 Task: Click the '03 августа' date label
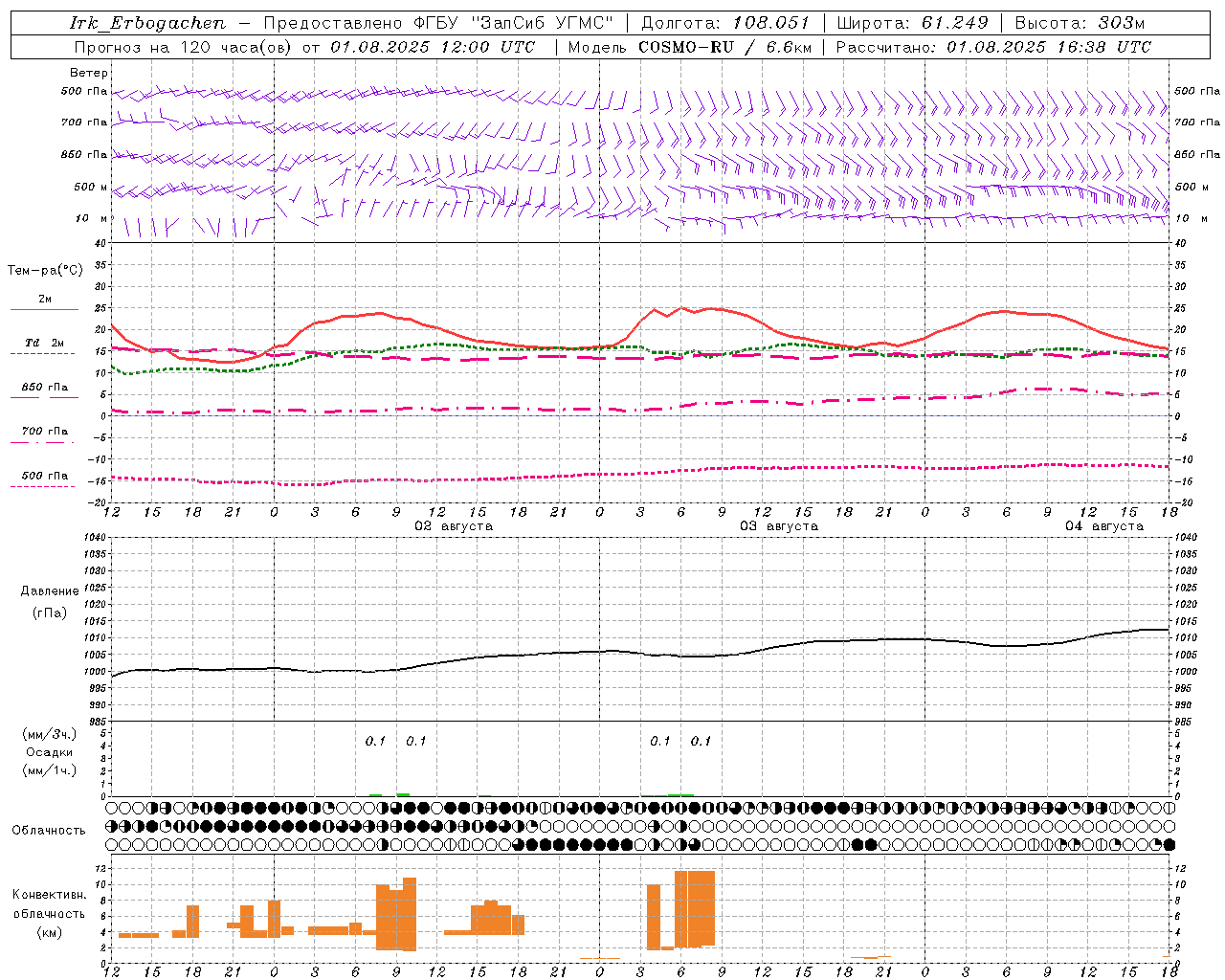click(x=779, y=525)
